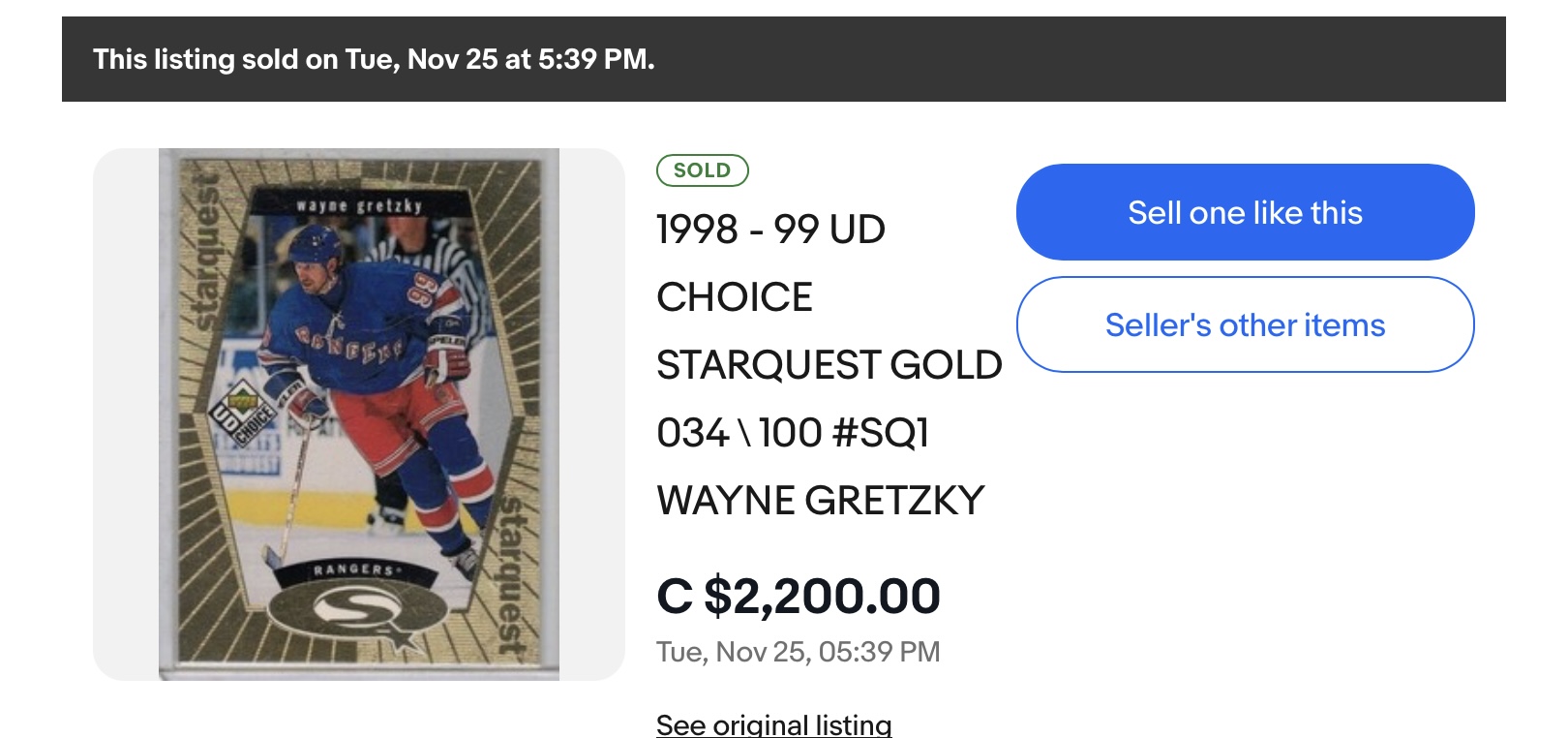1568x738 pixels.
Task: Click the CHOICE word in the title
Action: point(734,297)
